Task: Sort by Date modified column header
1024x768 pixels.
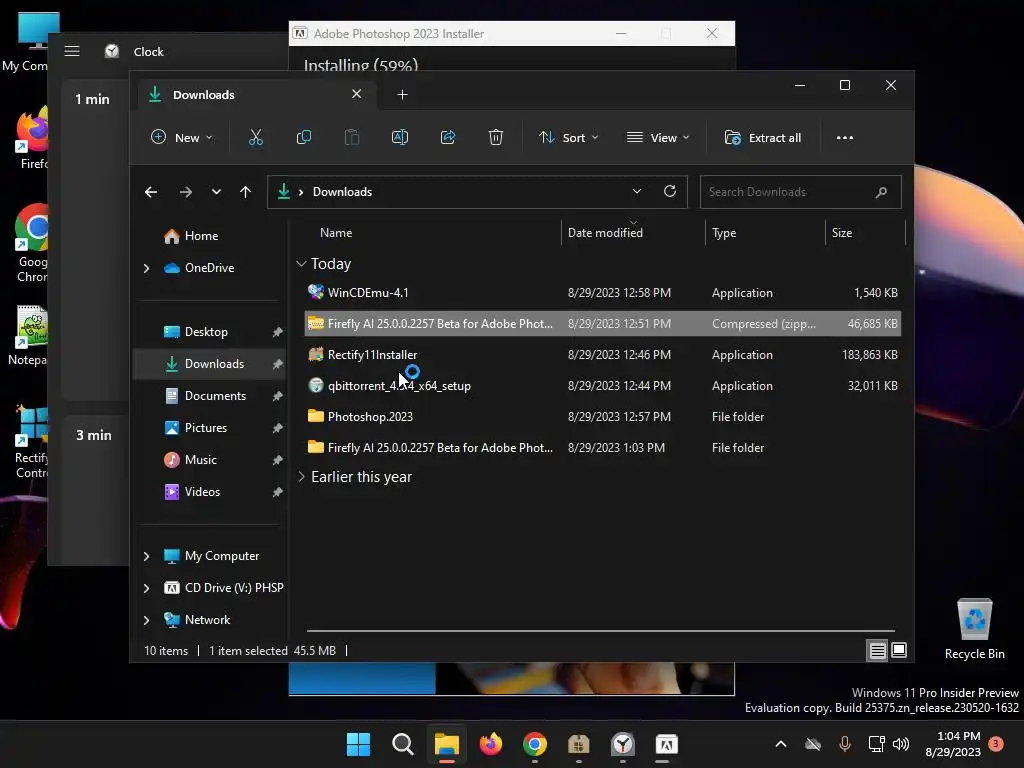Action: pyautogui.click(x=605, y=232)
